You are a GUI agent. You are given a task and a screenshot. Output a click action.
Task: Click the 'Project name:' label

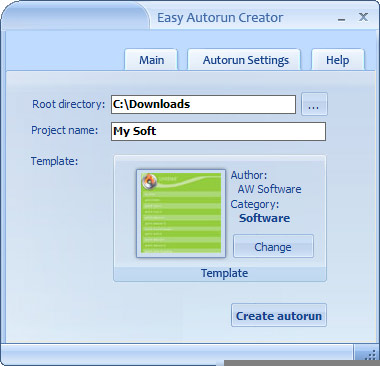pos(65,130)
